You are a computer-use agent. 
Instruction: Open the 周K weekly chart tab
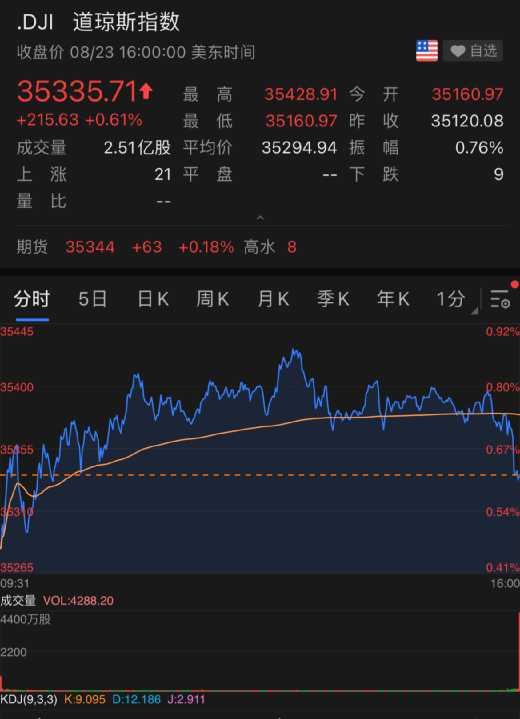tap(213, 299)
